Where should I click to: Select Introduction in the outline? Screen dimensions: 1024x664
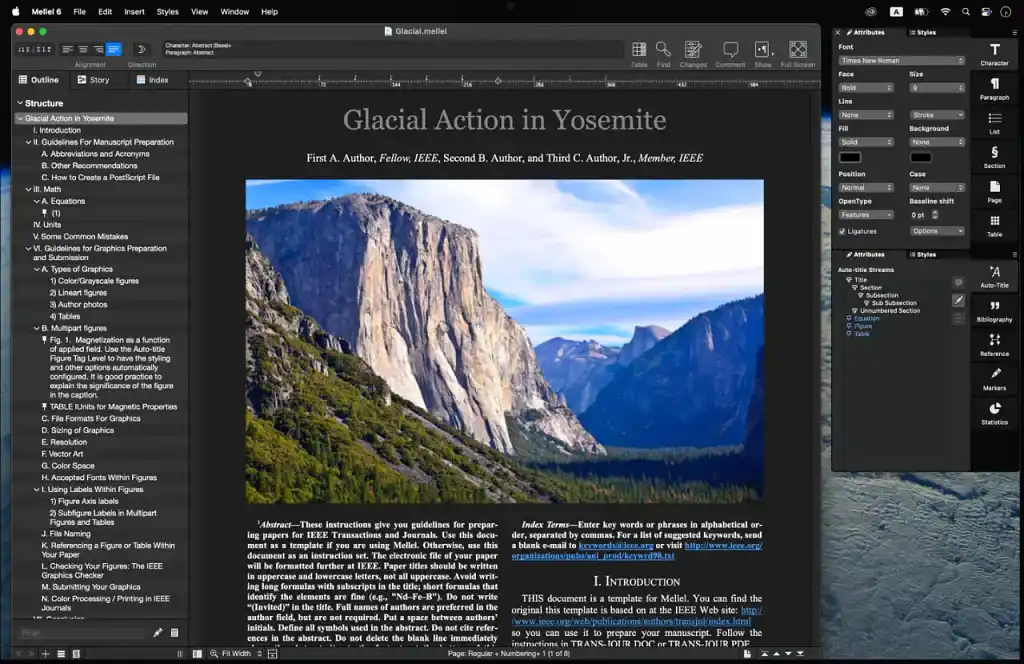(59, 131)
